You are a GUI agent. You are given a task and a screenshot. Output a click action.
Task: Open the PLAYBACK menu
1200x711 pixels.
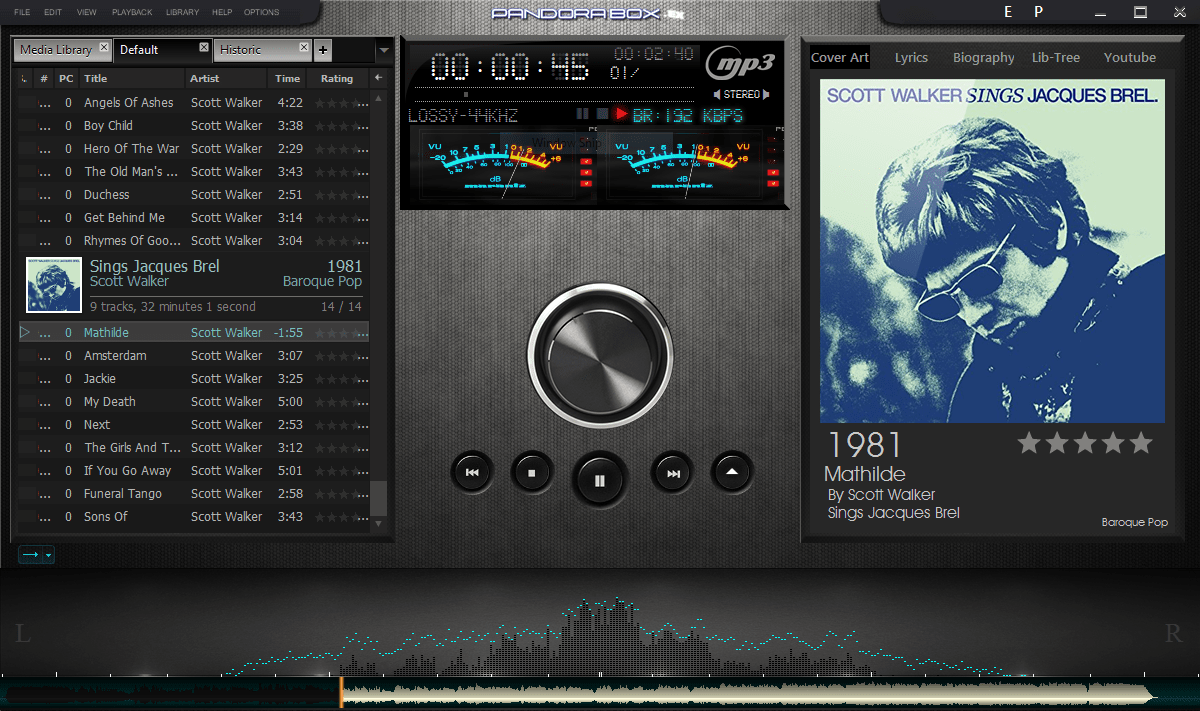132,12
